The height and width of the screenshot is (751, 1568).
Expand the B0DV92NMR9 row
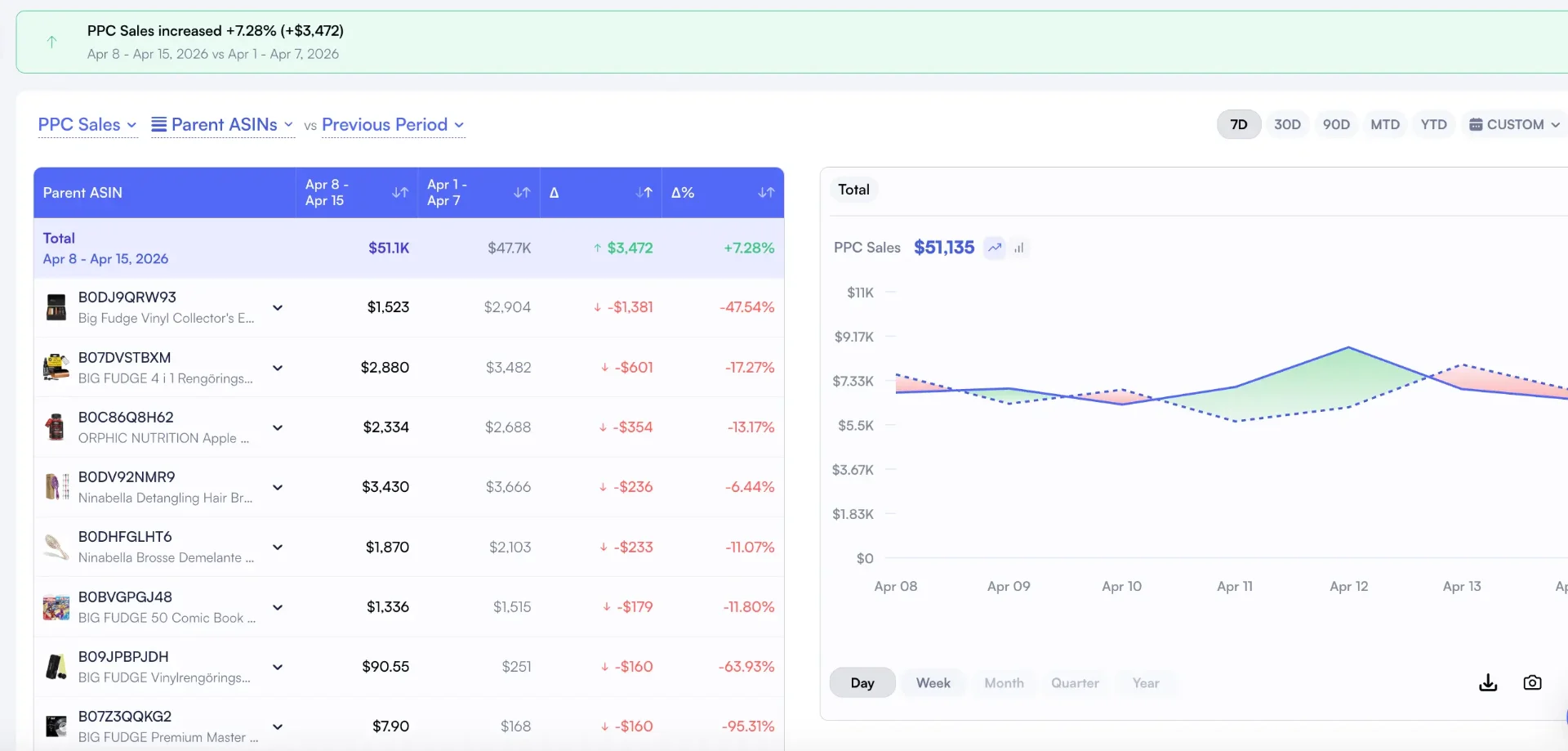pyautogui.click(x=278, y=487)
